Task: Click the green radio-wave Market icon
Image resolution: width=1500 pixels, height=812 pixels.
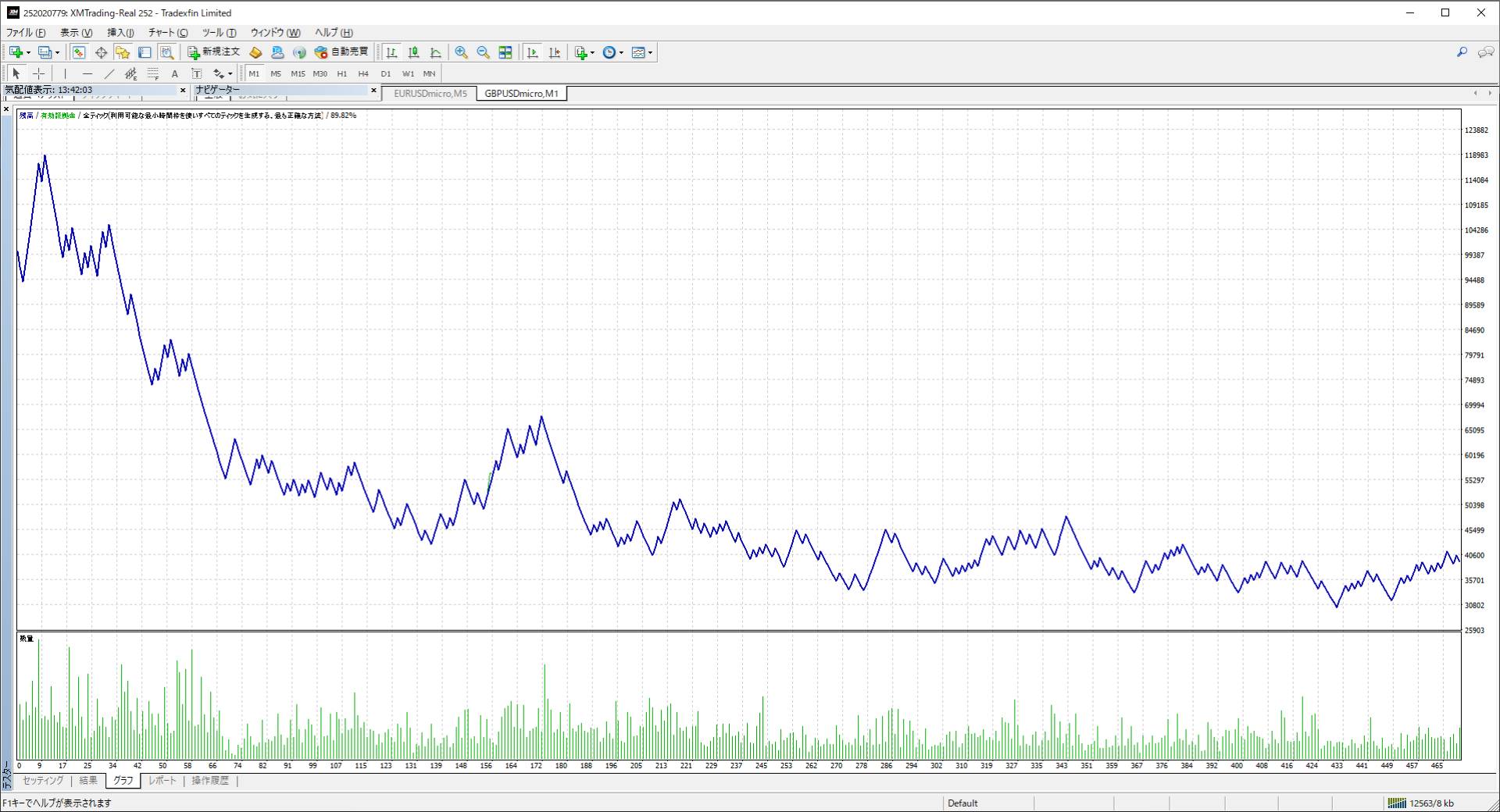Action: click(299, 52)
